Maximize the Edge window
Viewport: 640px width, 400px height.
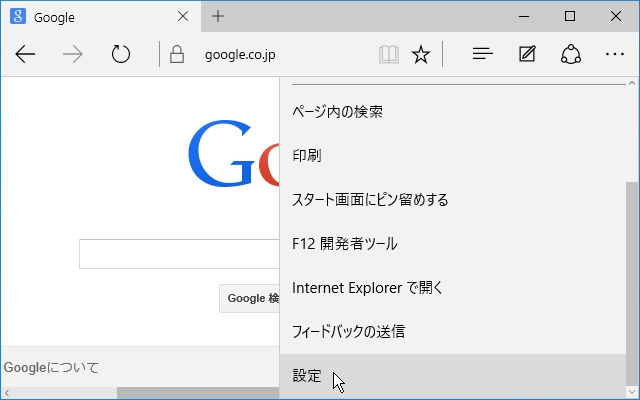pyautogui.click(x=570, y=16)
